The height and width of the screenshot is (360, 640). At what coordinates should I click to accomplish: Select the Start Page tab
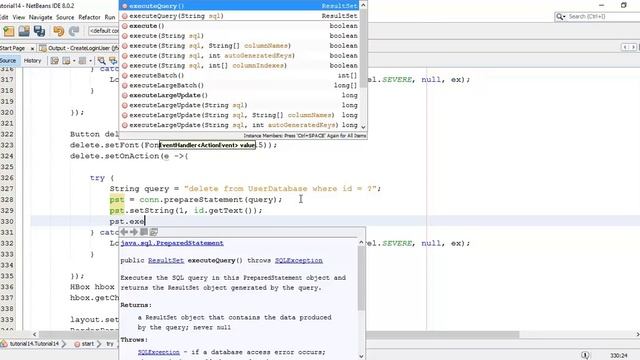pos(13,48)
